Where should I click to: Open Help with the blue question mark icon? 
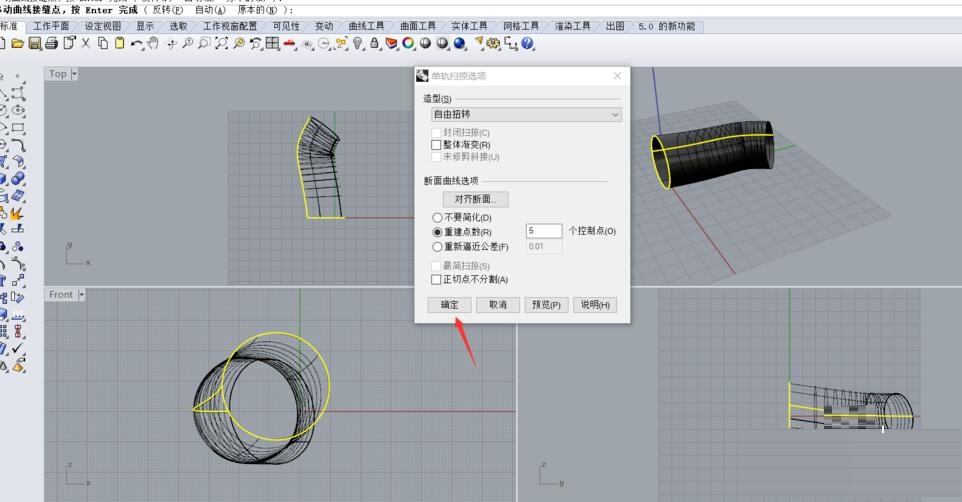528,44
